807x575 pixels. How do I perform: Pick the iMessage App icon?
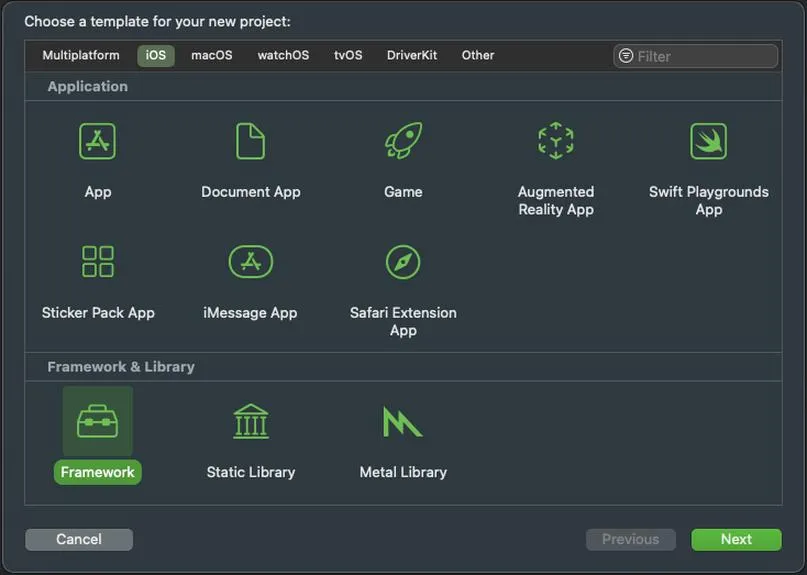coord(251,262)
